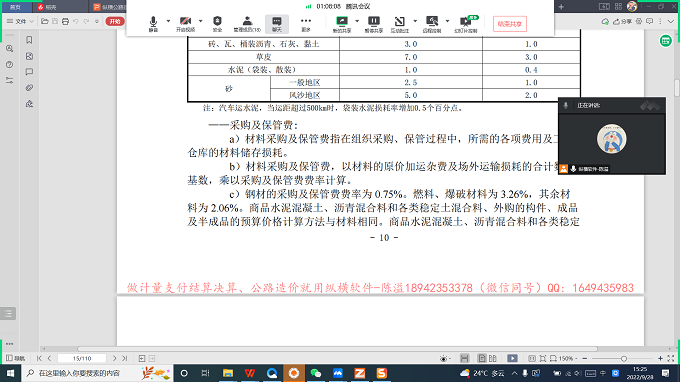Viewport: 680px width, 382px height.
Task: Open the security shield options
Action: pos(217,24)
